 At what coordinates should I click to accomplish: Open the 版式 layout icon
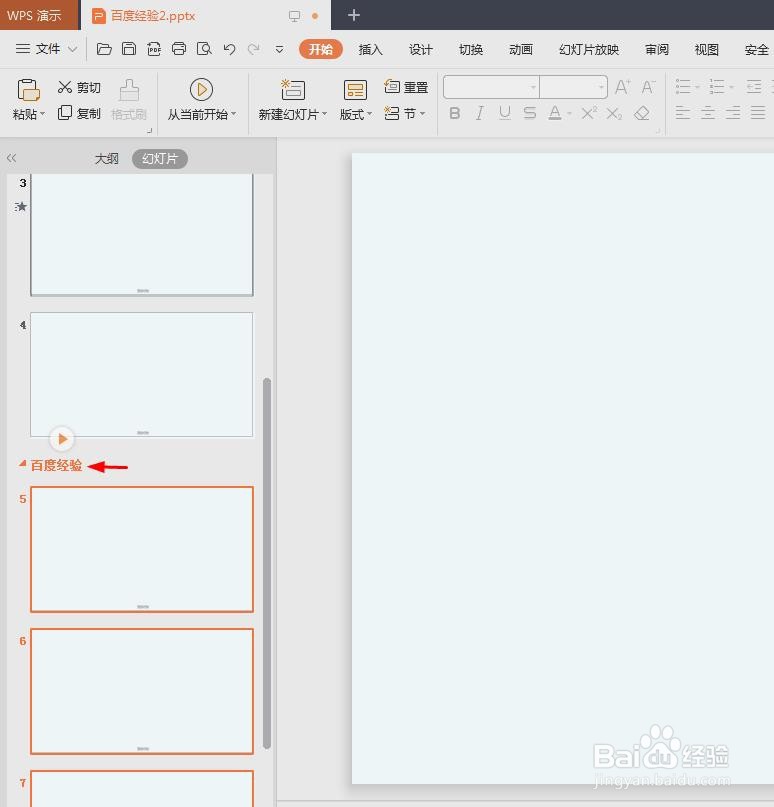pyautogui.click(x=355, y=90)
